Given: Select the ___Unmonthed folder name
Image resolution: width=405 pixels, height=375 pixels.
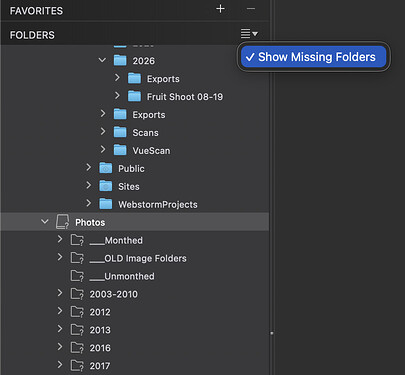Looking at the screenshot, I should [122, 276].
